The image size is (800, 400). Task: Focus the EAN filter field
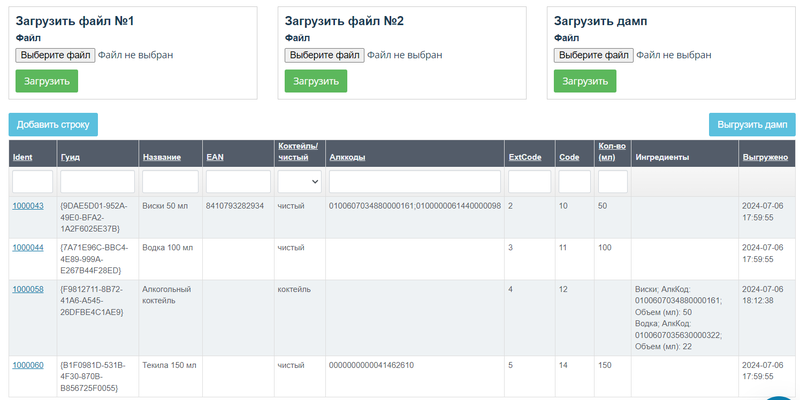238,182
